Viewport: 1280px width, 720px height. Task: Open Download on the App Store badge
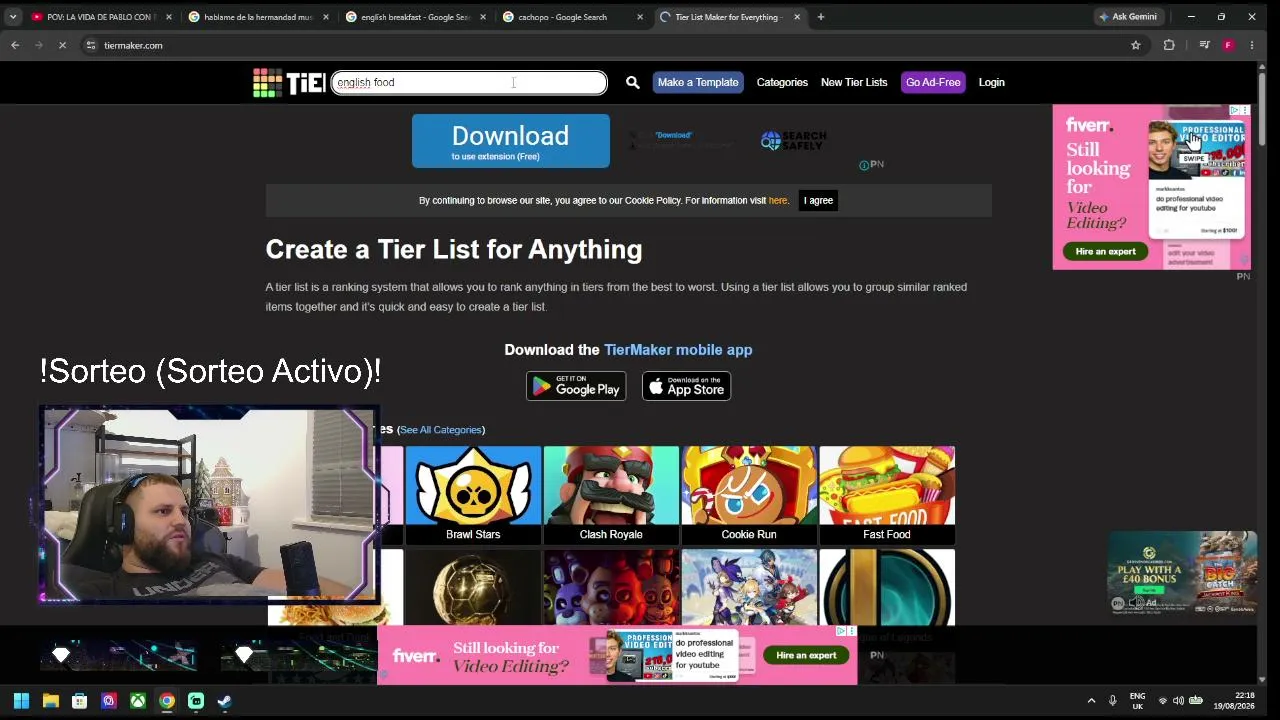(x=686, y=386)
